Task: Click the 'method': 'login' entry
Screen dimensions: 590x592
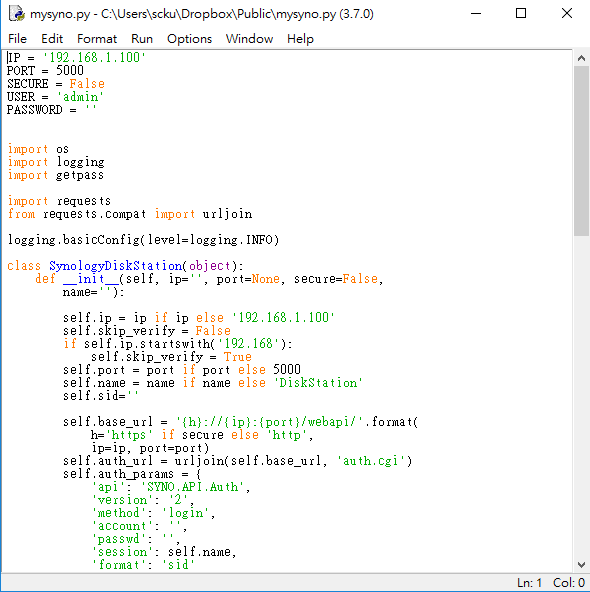Action: click(153, 513)
